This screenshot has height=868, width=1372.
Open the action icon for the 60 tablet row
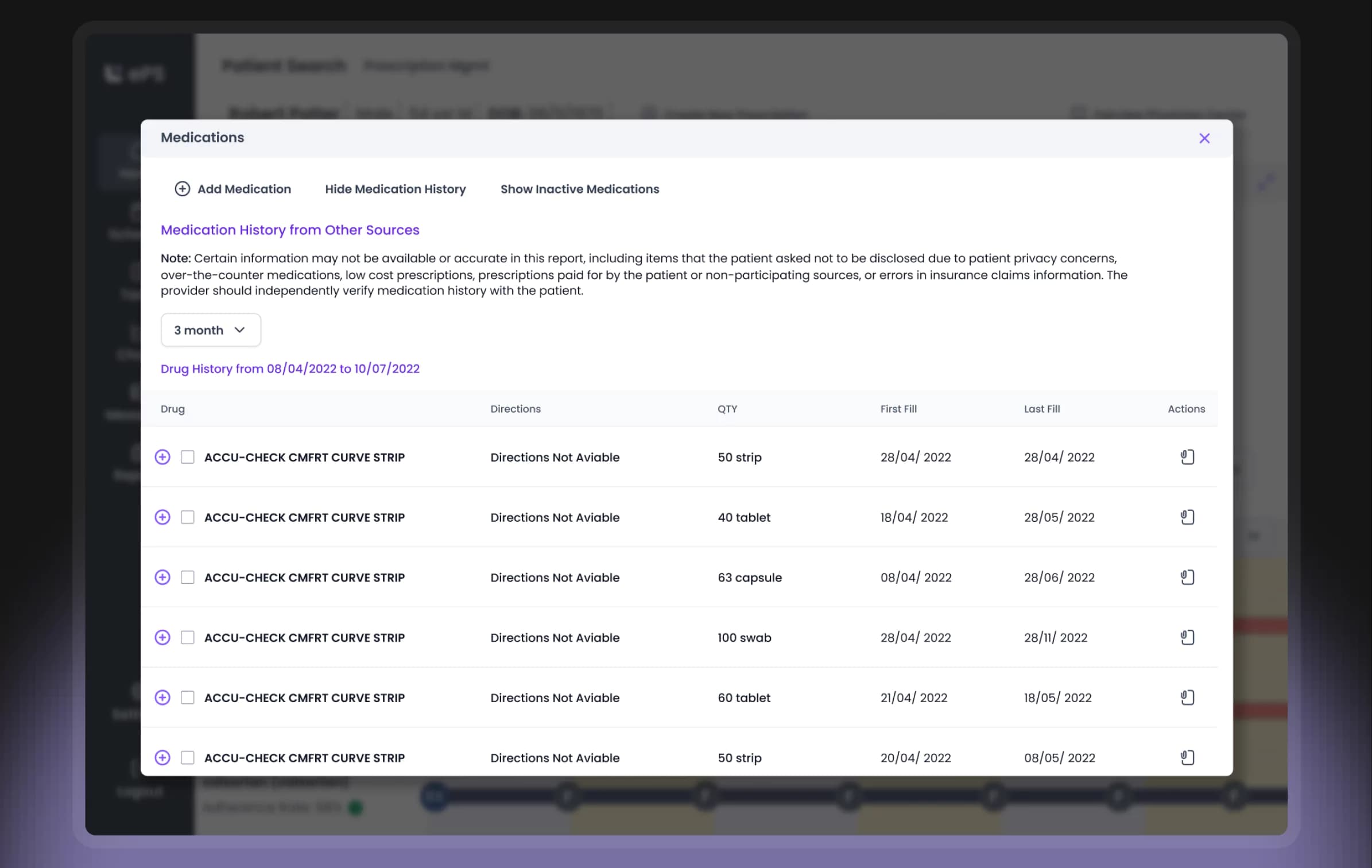point(1187,697)
